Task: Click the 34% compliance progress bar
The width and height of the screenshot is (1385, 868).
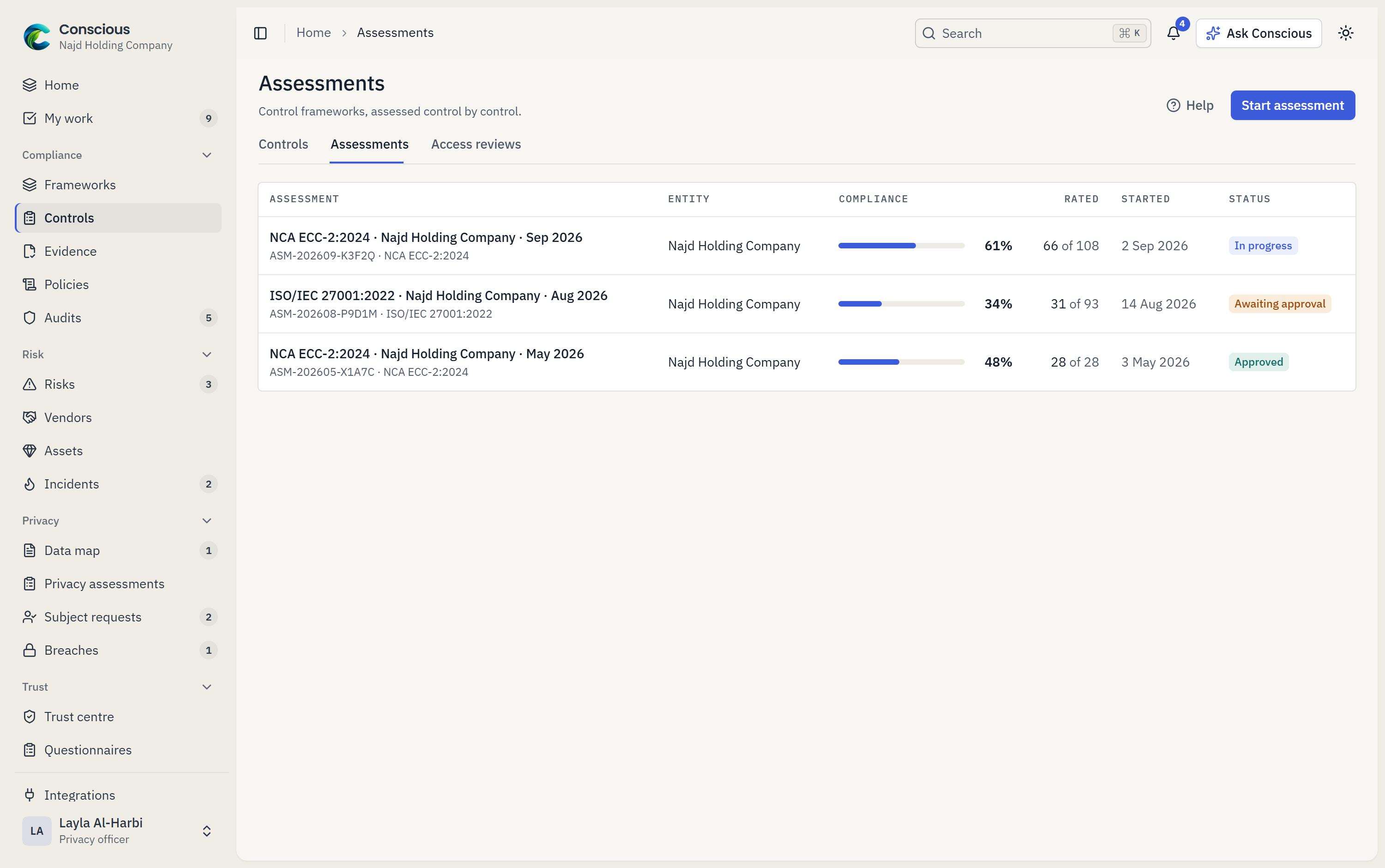Action: 901,304
